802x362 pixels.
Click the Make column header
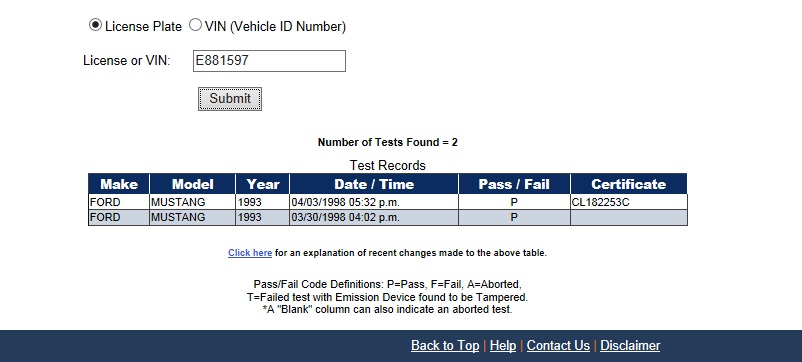click(119, 184)
